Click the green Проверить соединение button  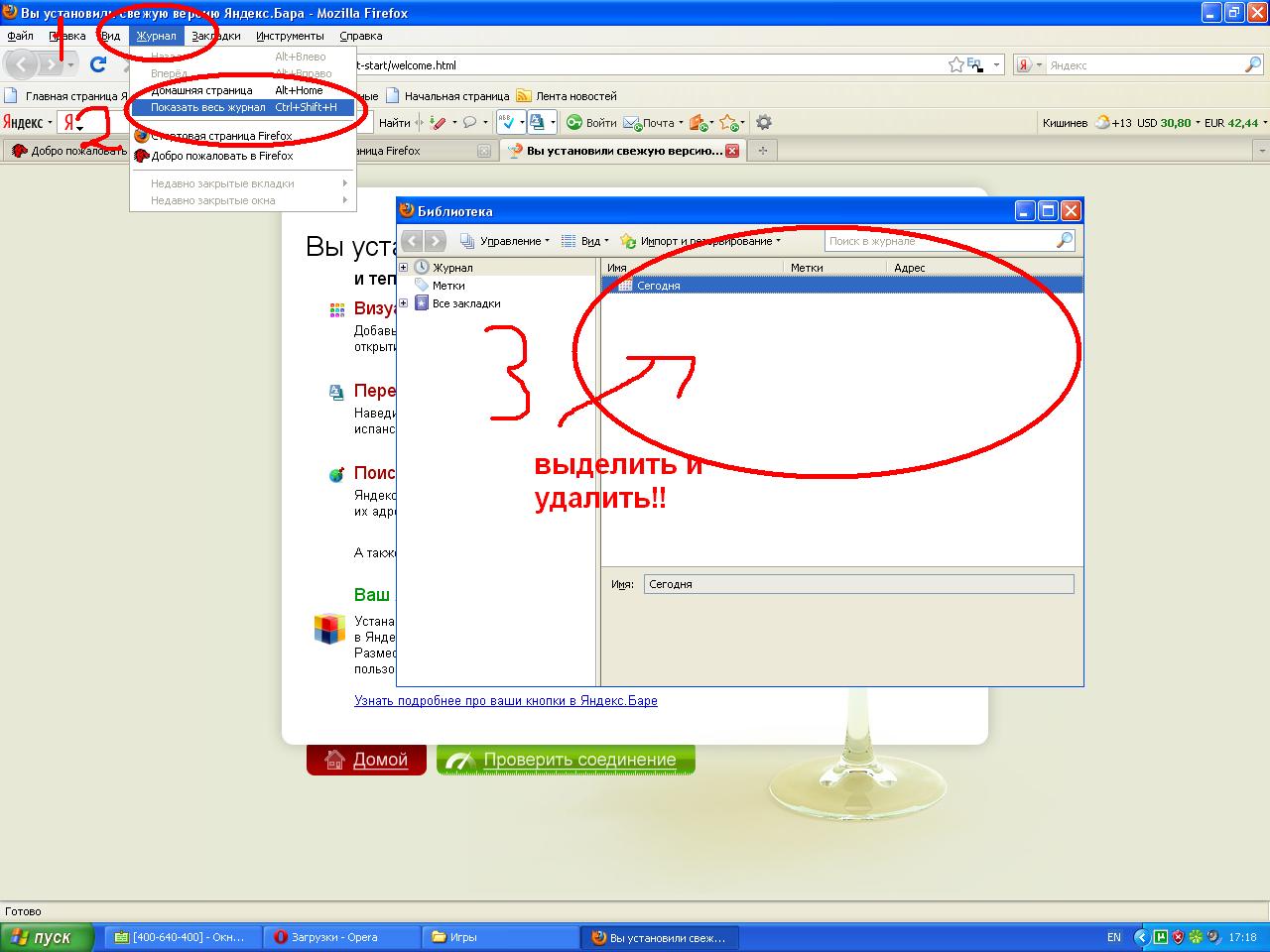point(566,760)
